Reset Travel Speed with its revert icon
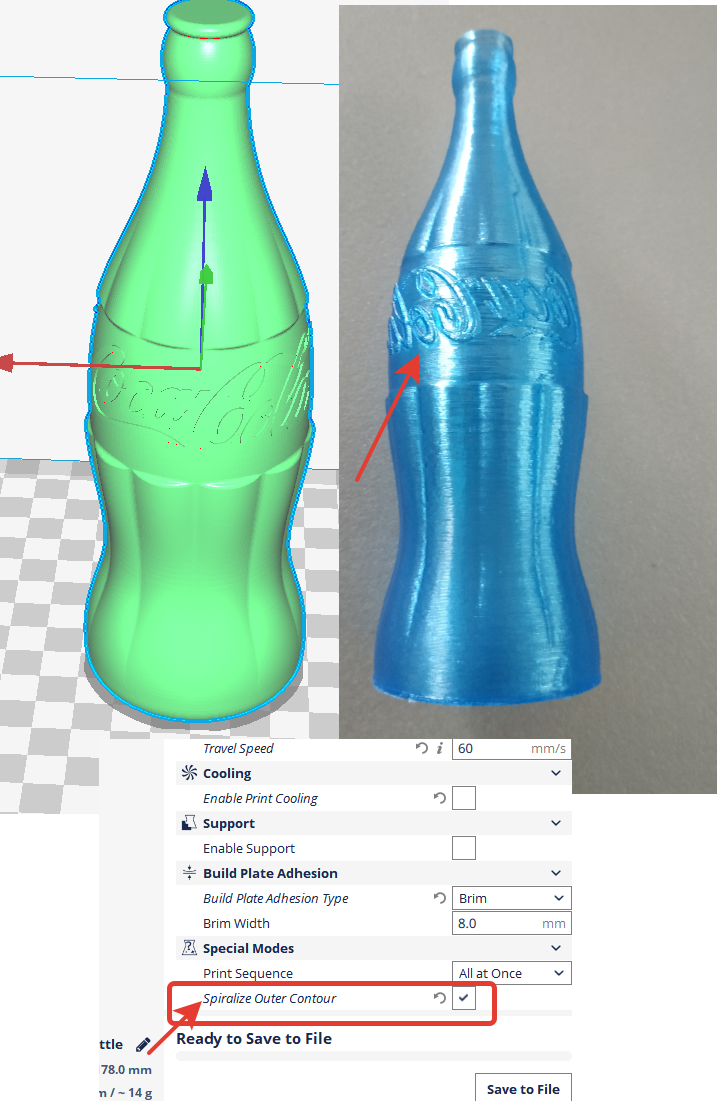 tap(422, 748)
